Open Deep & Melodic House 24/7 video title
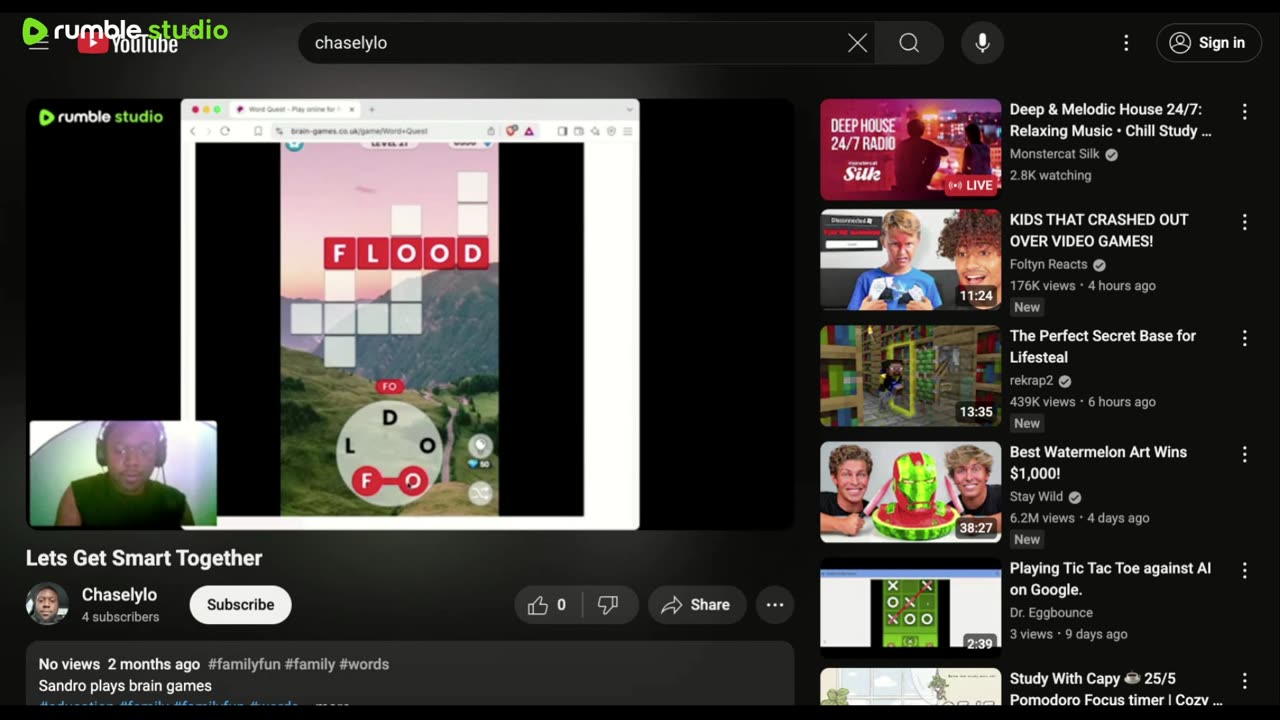Screen dimensions: 1280x720 [x=1110, y=120]
